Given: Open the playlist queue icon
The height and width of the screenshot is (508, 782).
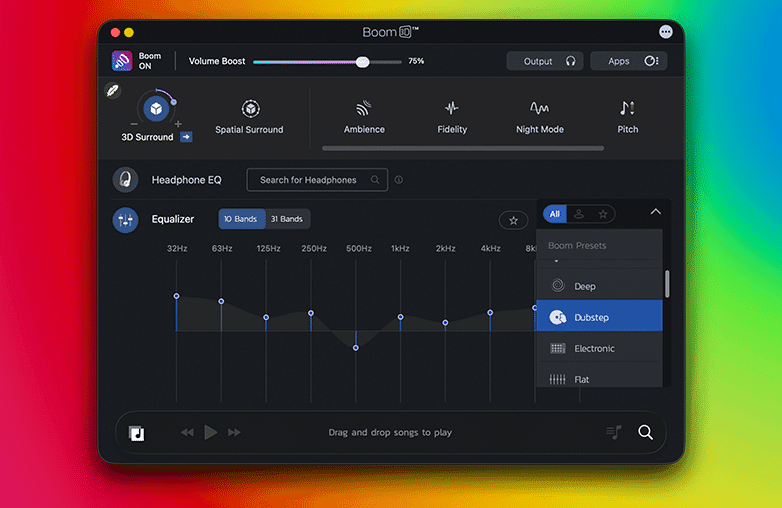Looking at the screenshot, I should pos(614,432).
